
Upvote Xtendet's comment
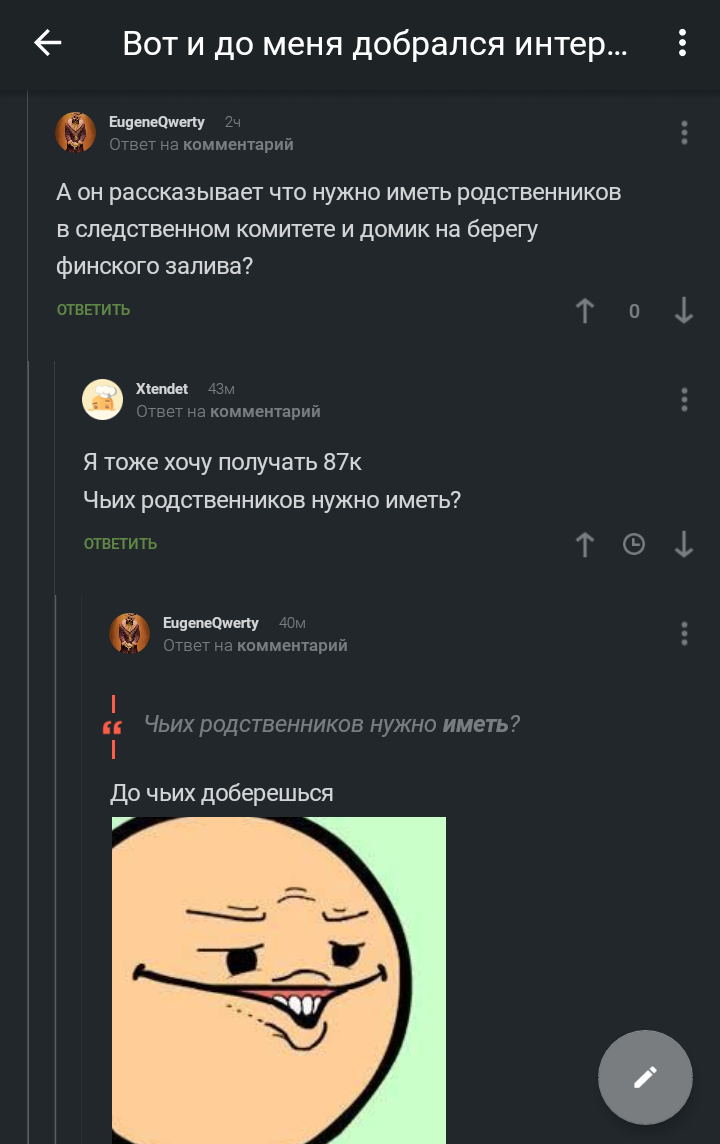584,544
